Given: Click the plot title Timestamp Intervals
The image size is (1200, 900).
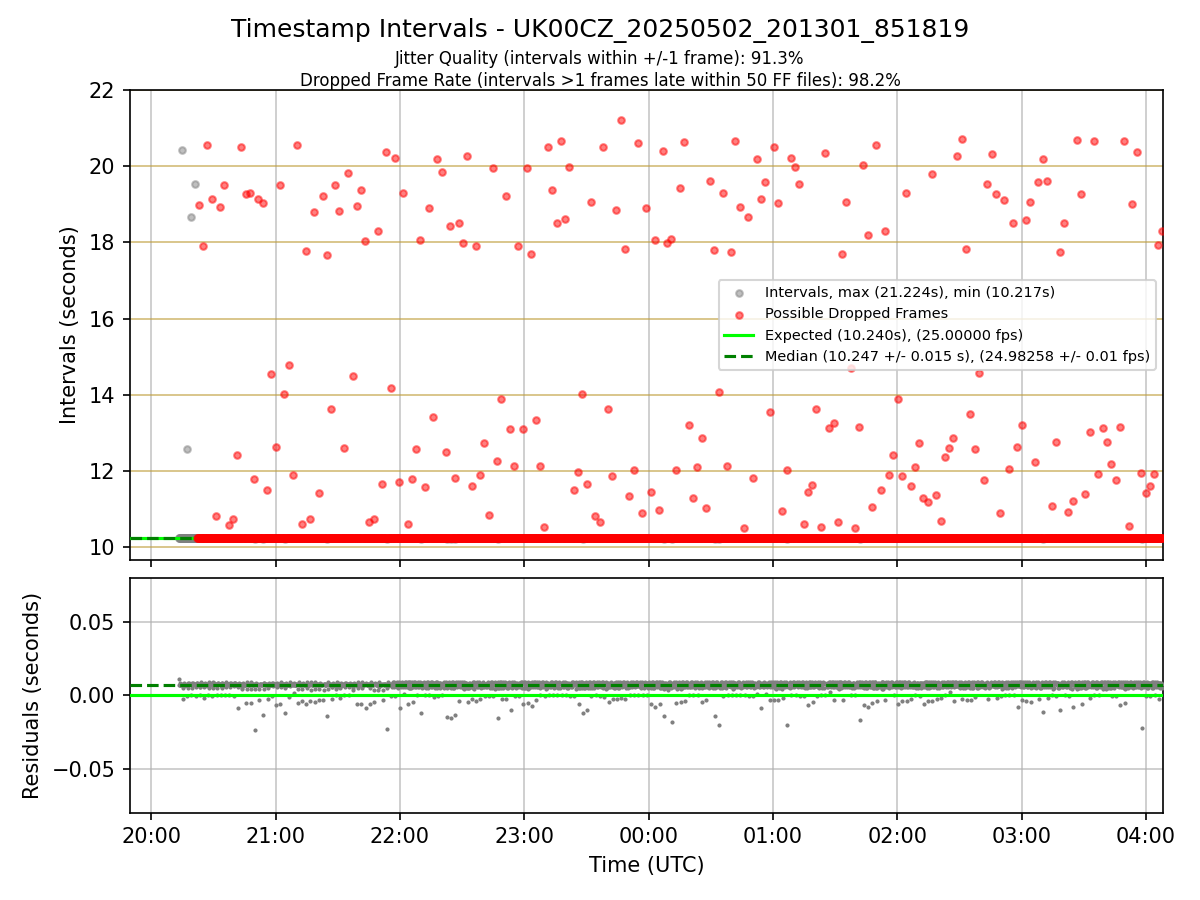Looking at the screenshot, I should pyautogui.click(x=600, y=29).
